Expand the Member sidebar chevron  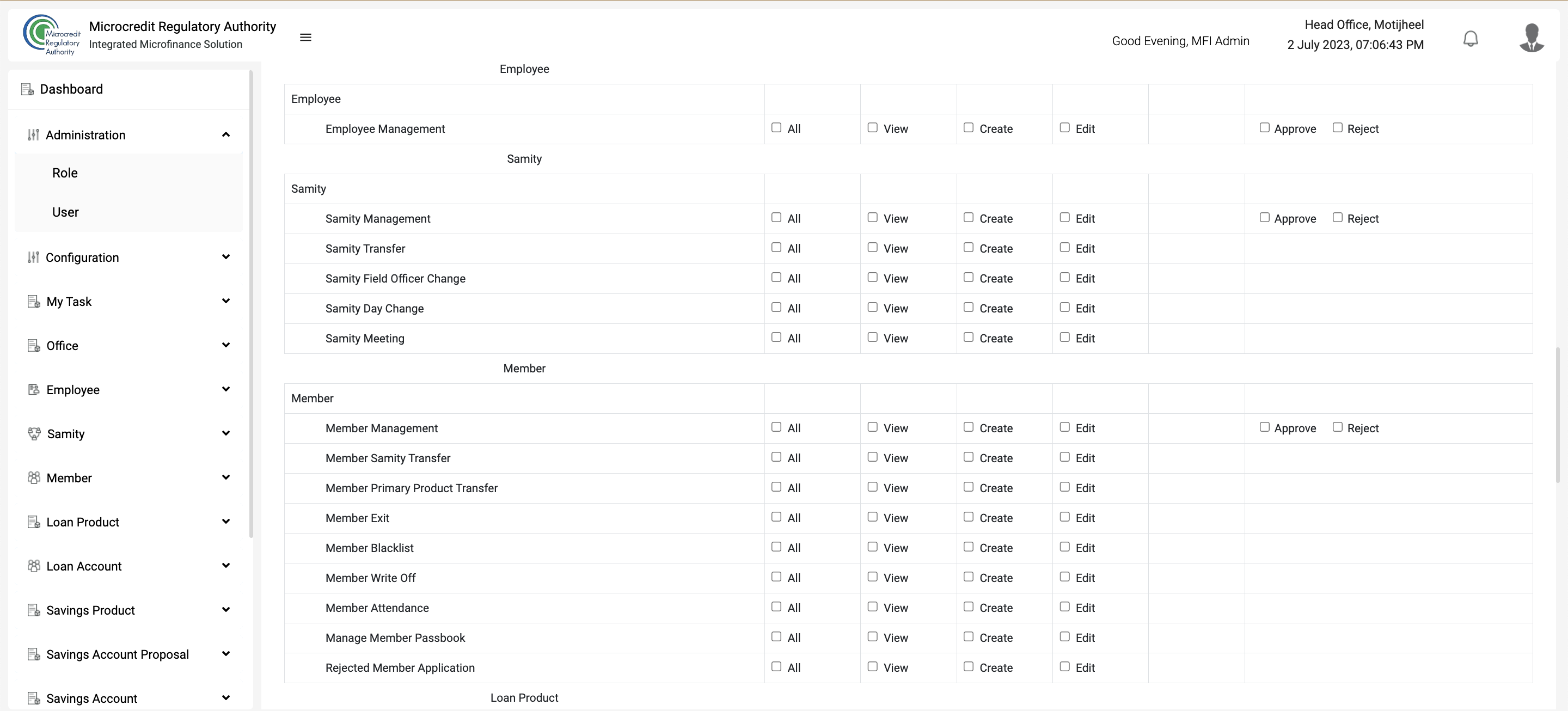click(226, 477)
